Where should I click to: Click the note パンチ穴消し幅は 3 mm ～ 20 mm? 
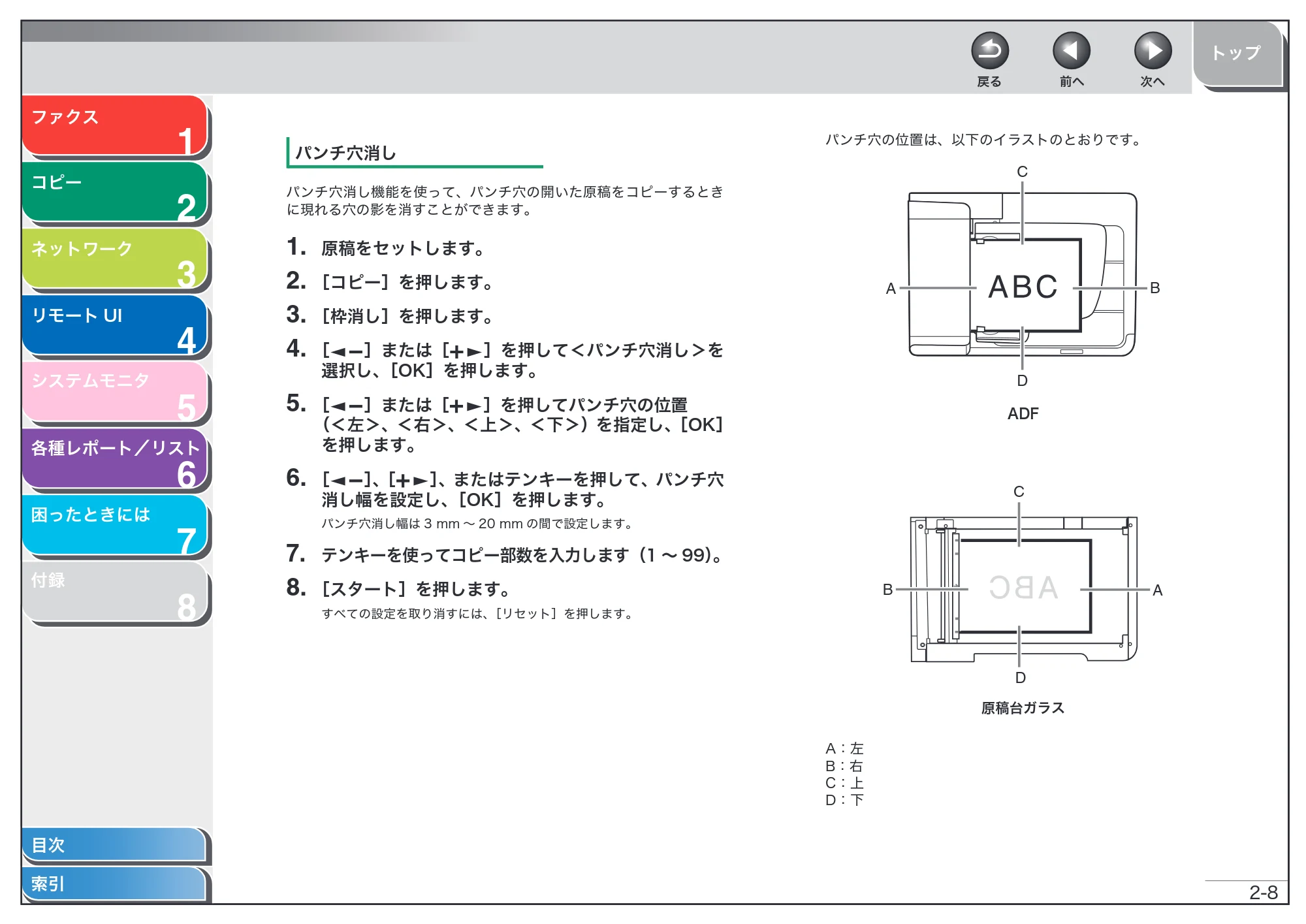tap(477, 524)
